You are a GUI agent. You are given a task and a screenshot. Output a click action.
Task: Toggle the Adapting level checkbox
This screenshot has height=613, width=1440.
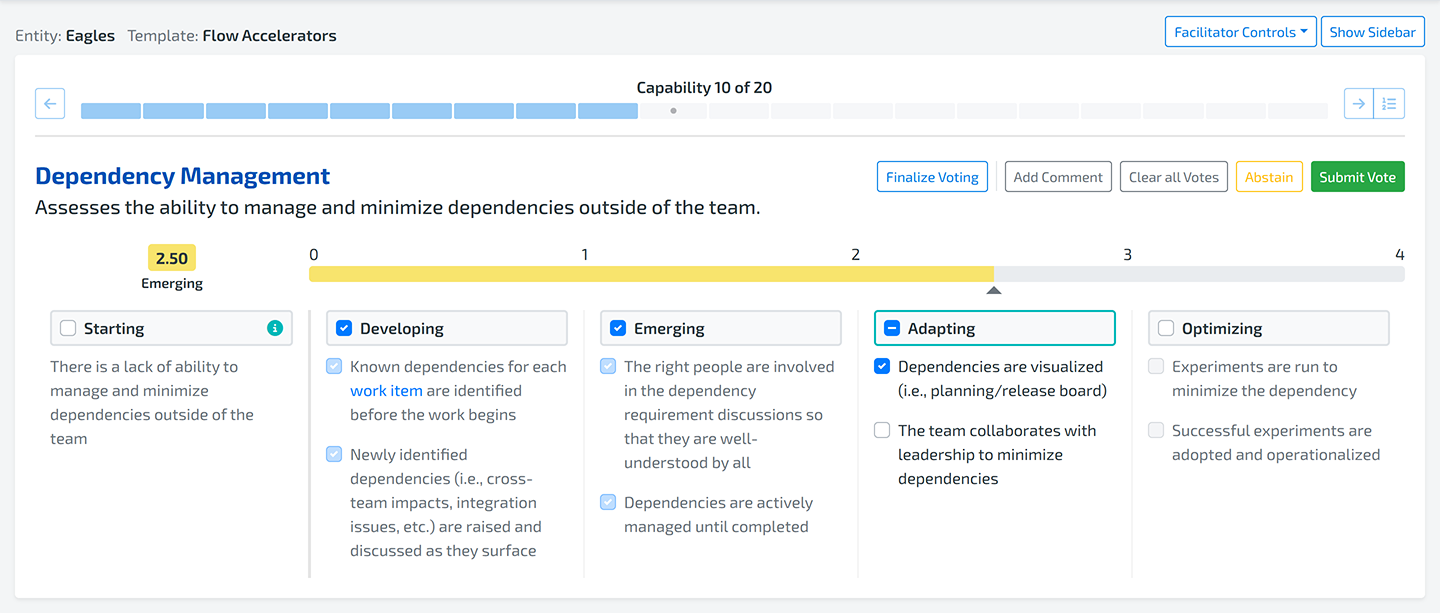(892, 328)
